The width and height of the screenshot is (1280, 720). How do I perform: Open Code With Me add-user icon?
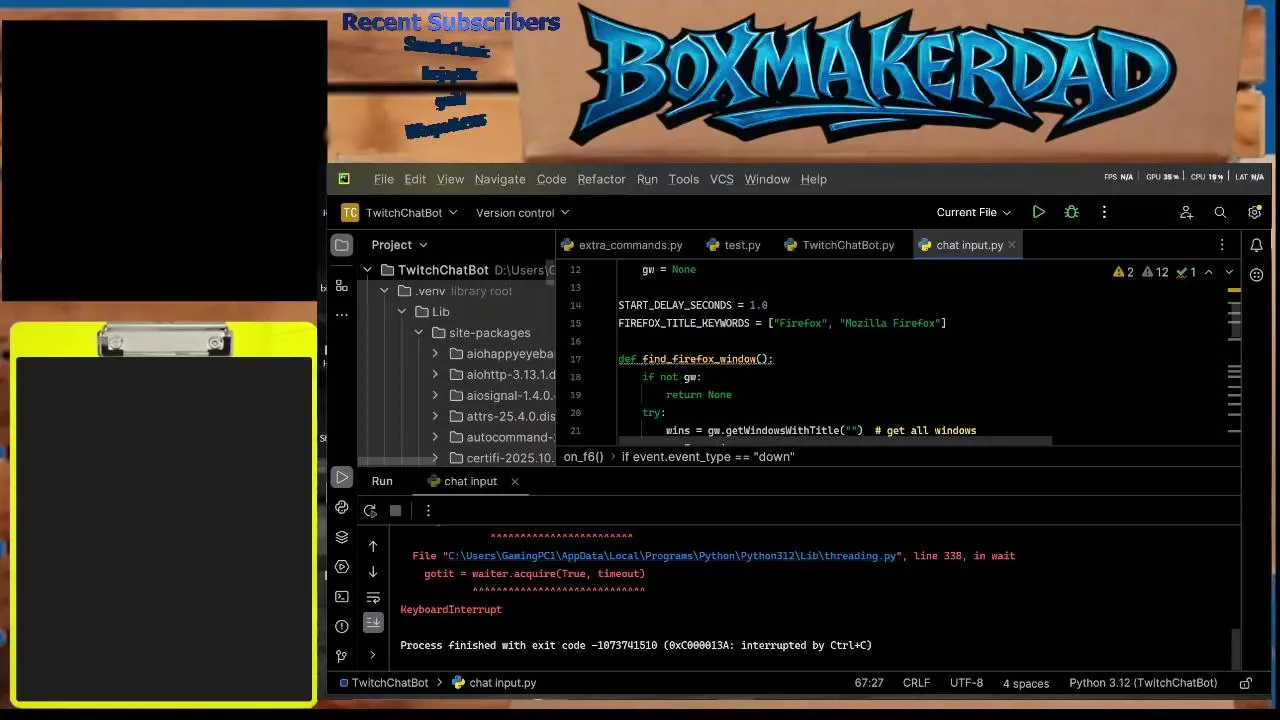pyautogui.click(x=1186, y=212)
